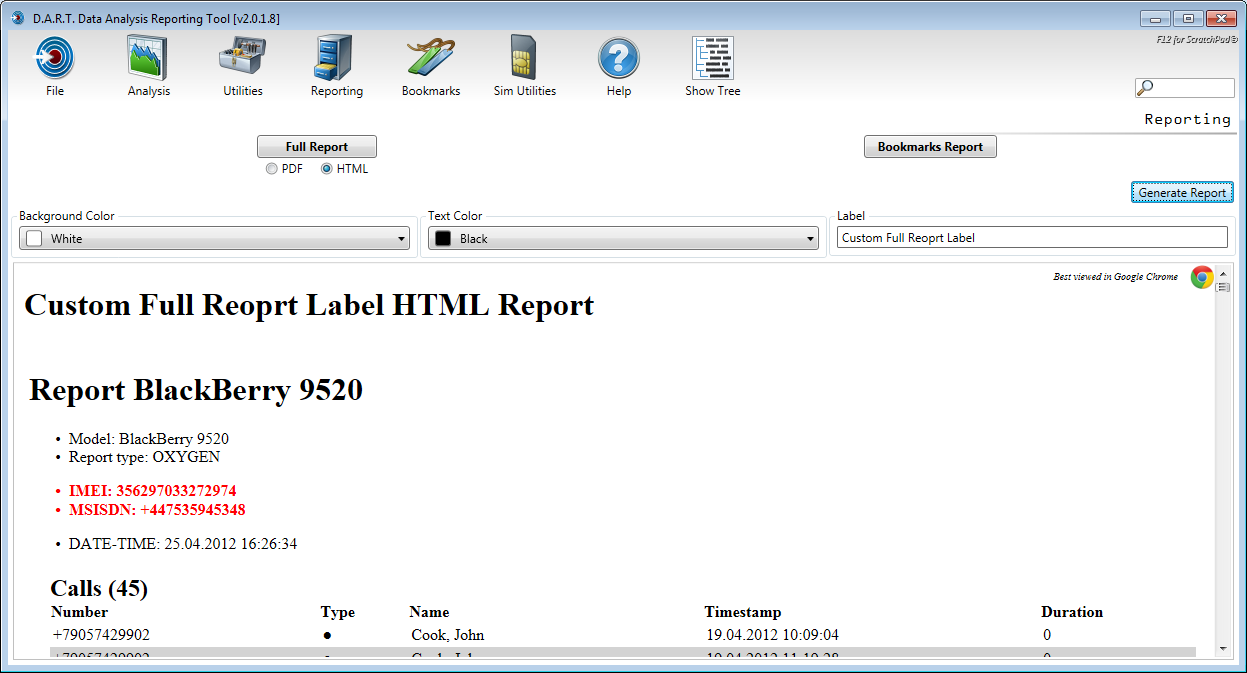Screen dimensions: 1247x673
Task: Minimize the D.A.R.T. window
Action: (1156, 18)
